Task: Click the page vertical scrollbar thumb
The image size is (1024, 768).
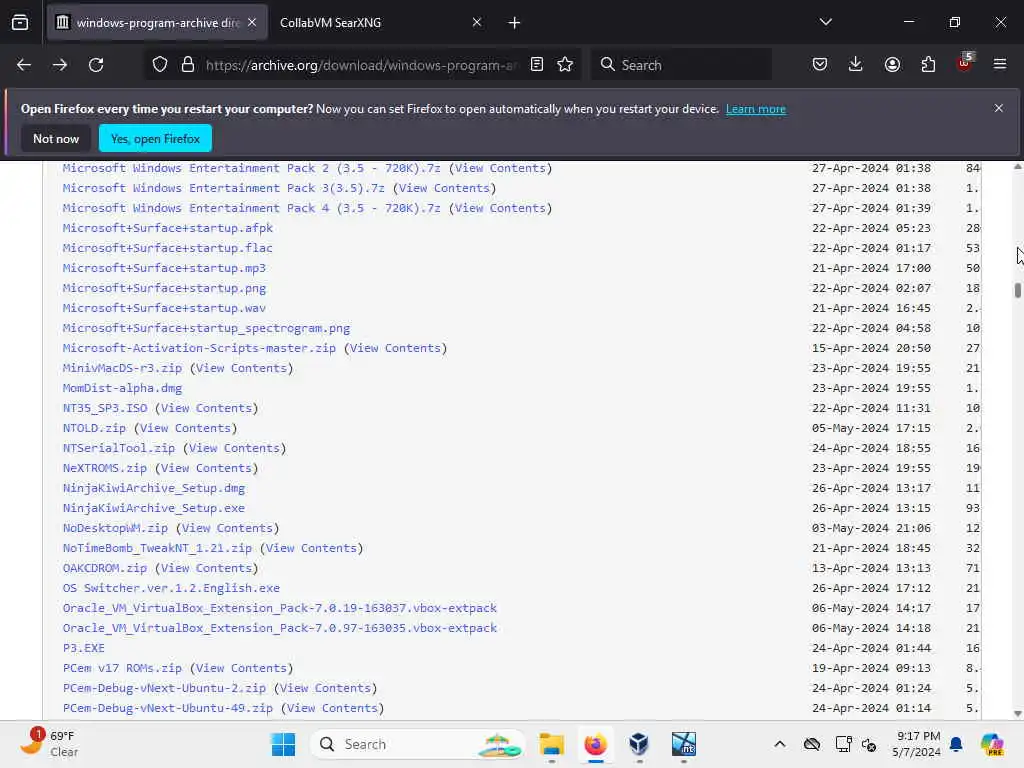Action: 1017,290
